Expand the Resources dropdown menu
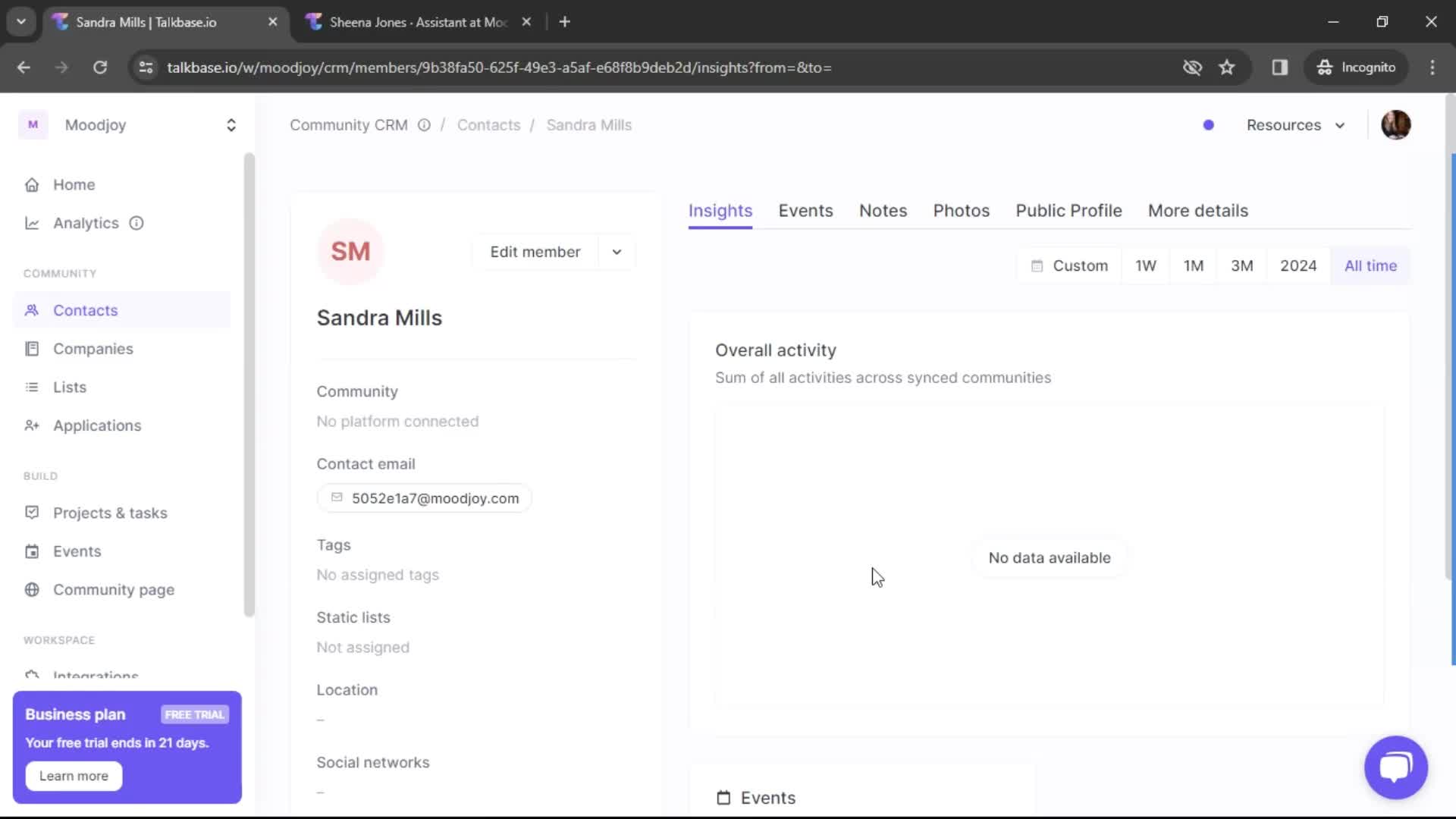This screenshot has height=819, width=1456. (1296, 125)
